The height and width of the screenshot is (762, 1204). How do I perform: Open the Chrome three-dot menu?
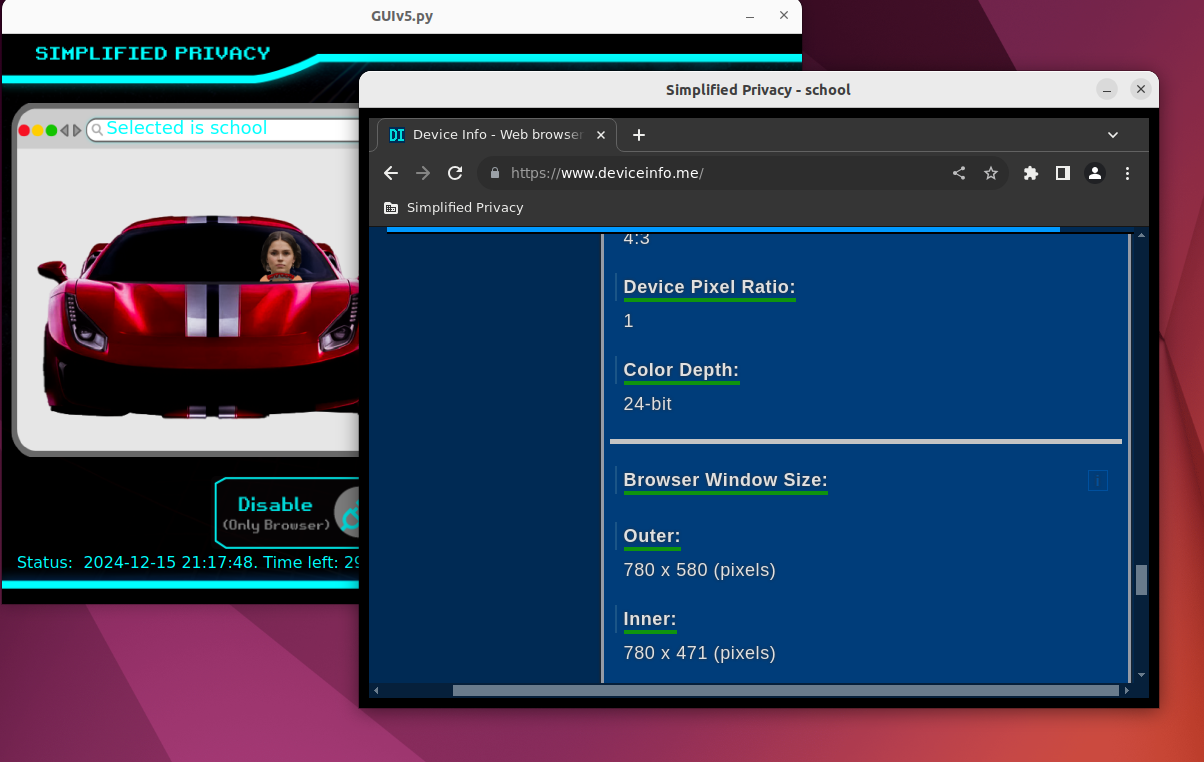coord(1127,173)
